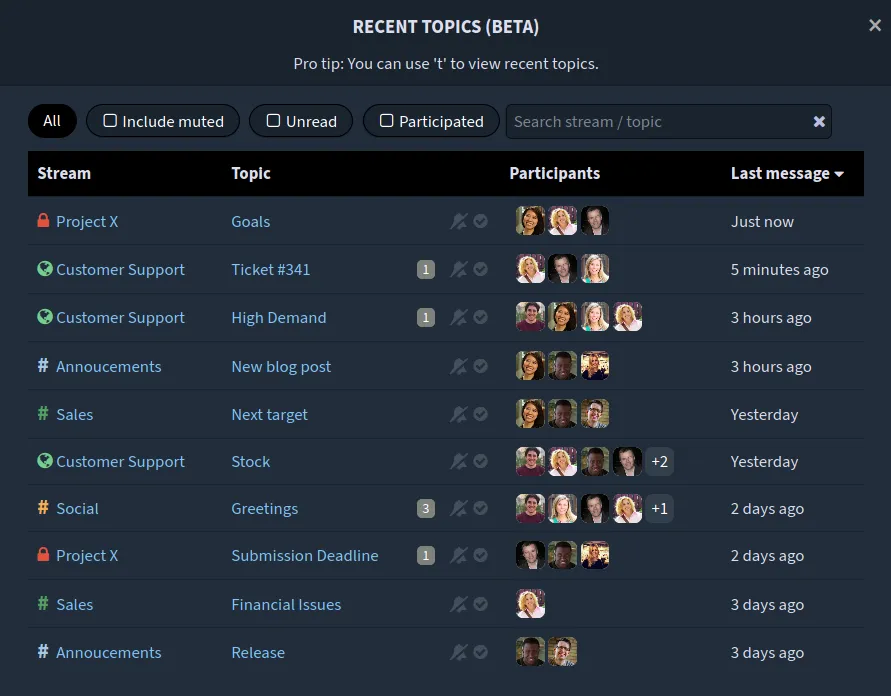Mute the High Demand topic

459,317
